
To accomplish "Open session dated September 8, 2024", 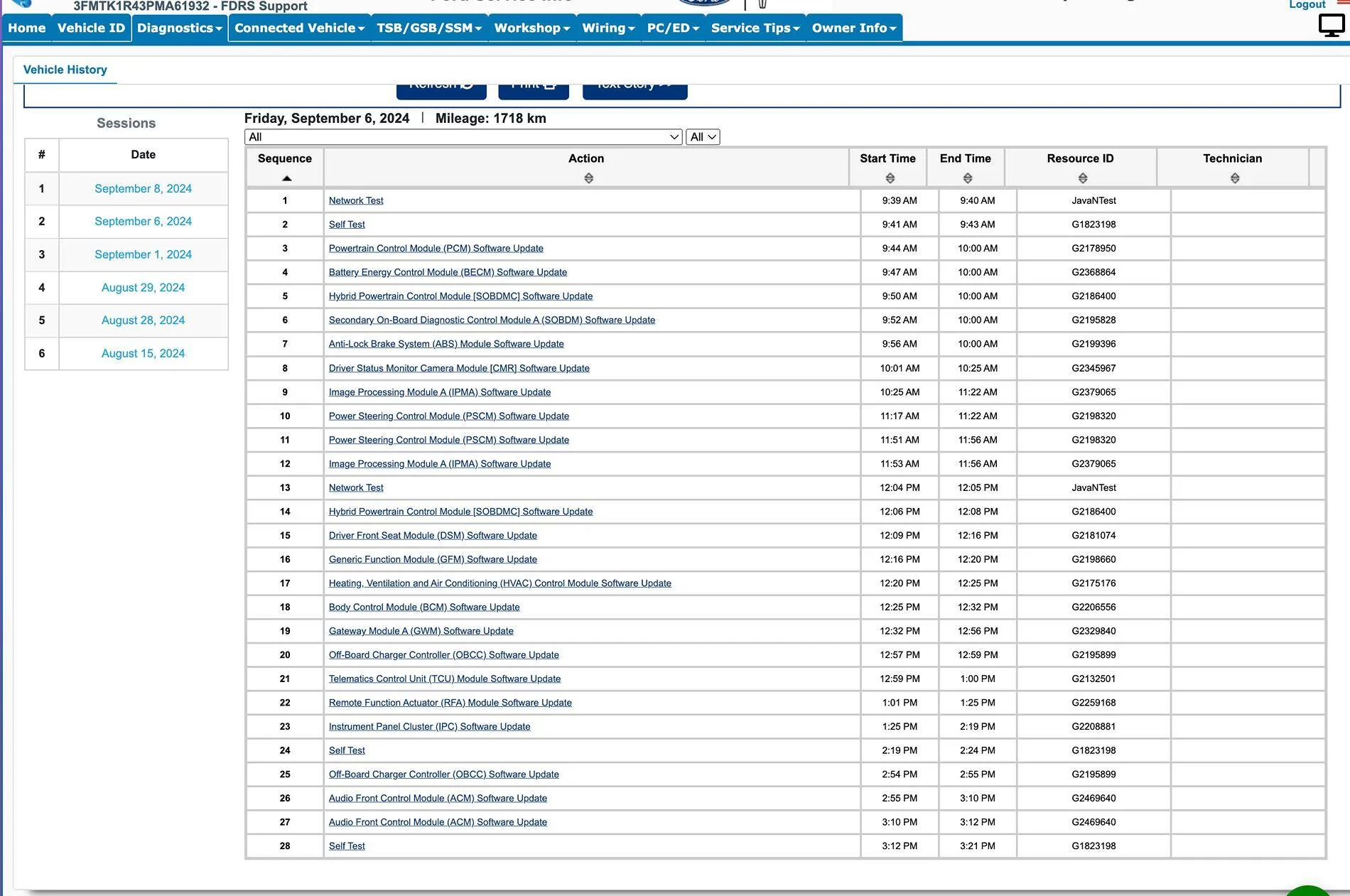I will coord(143,188).
